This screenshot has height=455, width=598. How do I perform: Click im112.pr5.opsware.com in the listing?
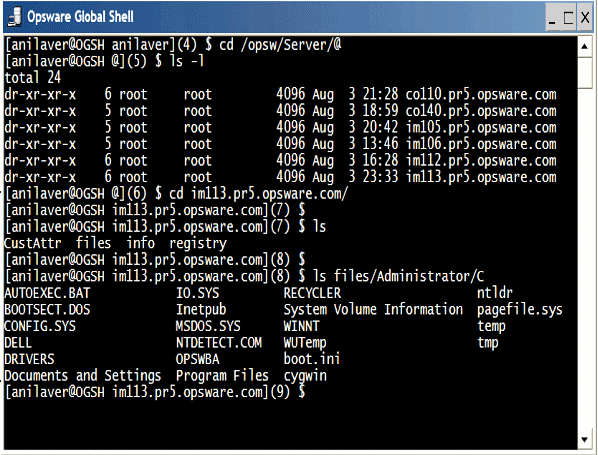point(481,160)
